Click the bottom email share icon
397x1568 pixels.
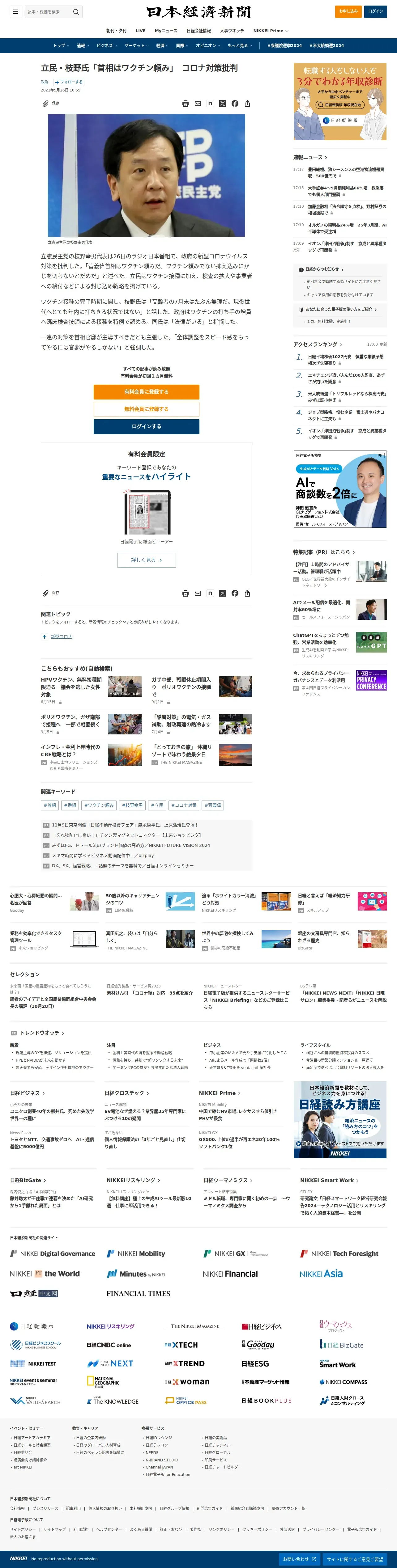pyautogui.click(x=198, y=593)
